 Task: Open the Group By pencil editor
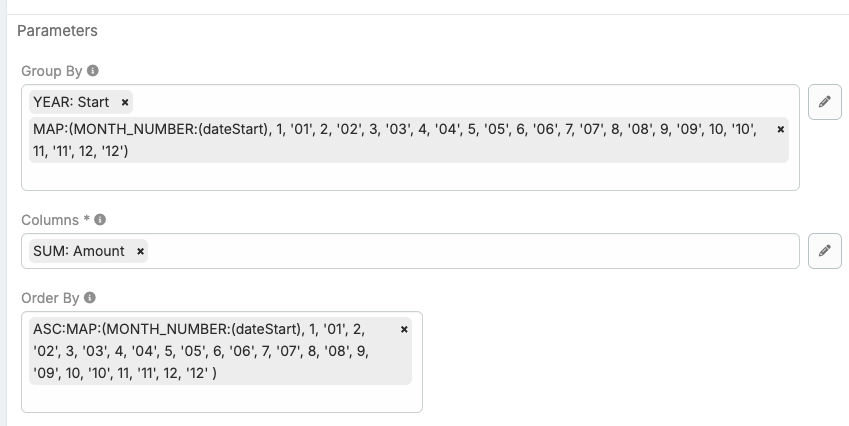[x=825, y=102]
